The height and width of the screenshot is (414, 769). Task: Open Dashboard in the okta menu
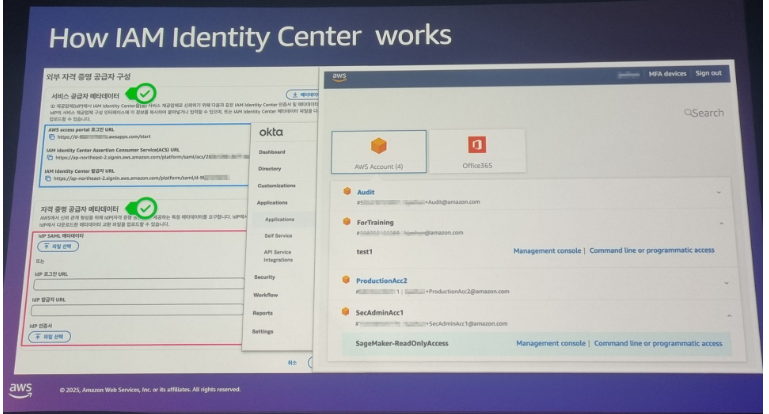point(272,152)
